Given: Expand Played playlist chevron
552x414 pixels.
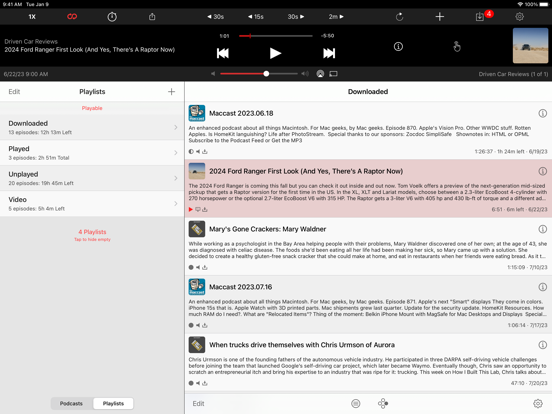Looking at the screenshot, I should click(176, 153).
